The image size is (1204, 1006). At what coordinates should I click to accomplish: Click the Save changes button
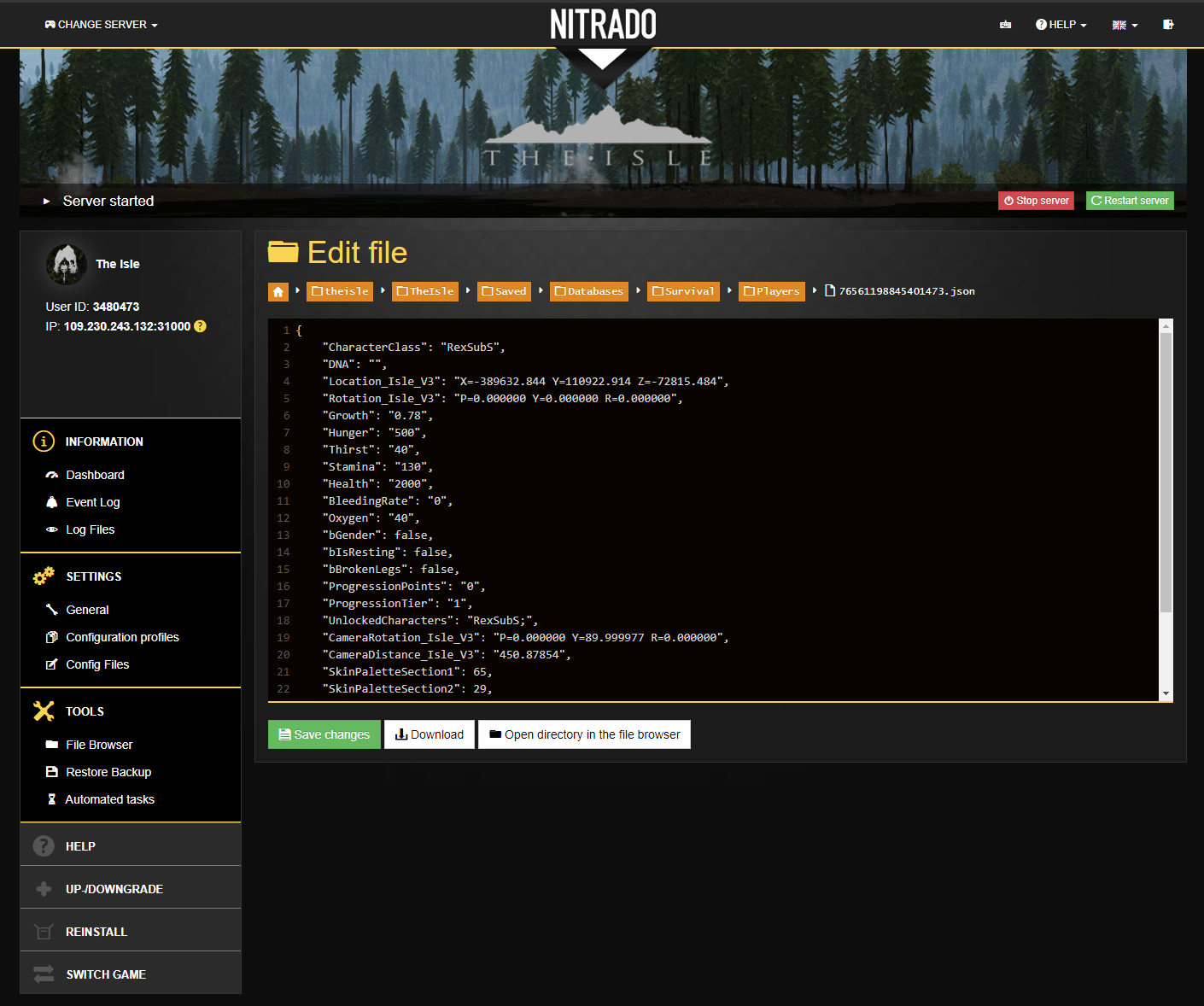click(324, 734)
